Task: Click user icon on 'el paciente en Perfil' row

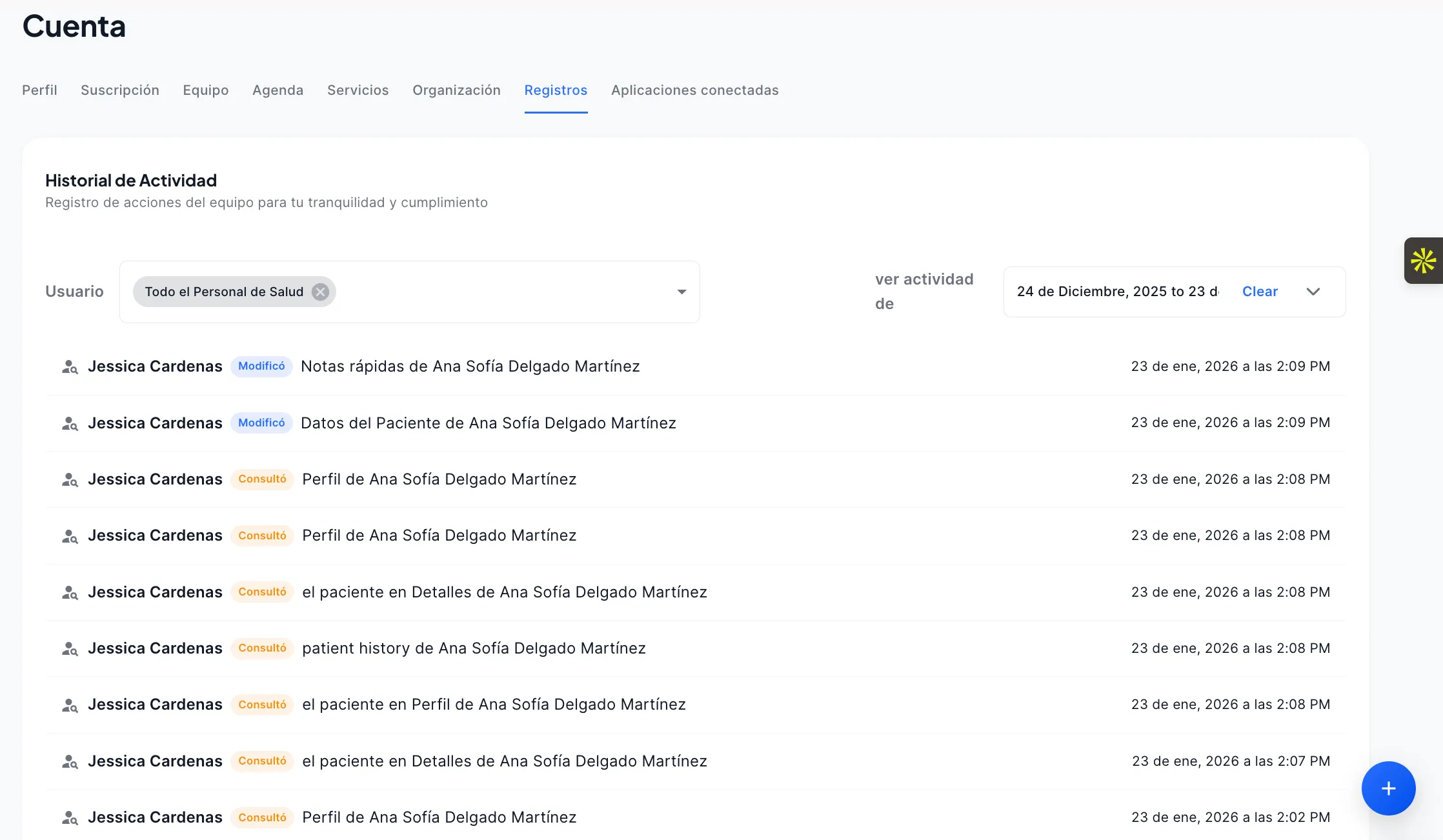Action: coord(70,705)
